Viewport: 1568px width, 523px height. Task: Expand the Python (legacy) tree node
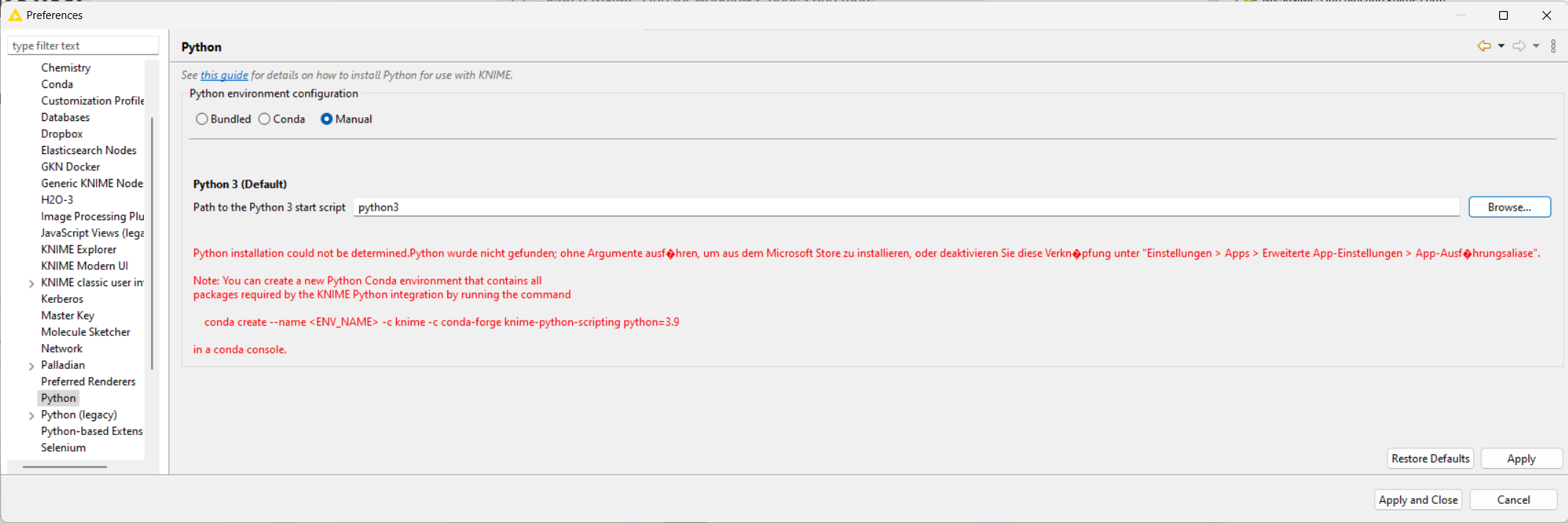(32, 416)
